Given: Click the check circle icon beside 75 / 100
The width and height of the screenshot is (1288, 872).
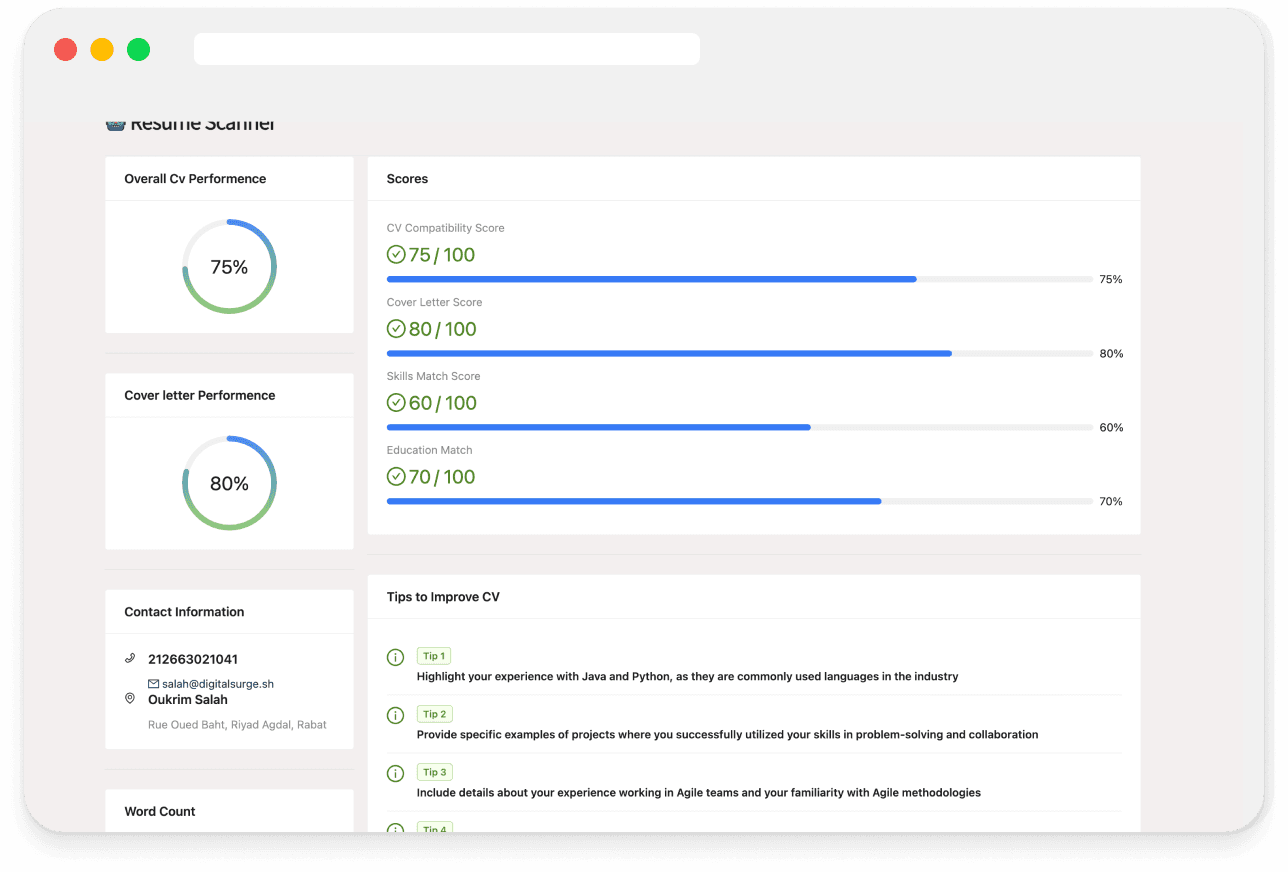Looking at the screenshot, I should 396,254.
